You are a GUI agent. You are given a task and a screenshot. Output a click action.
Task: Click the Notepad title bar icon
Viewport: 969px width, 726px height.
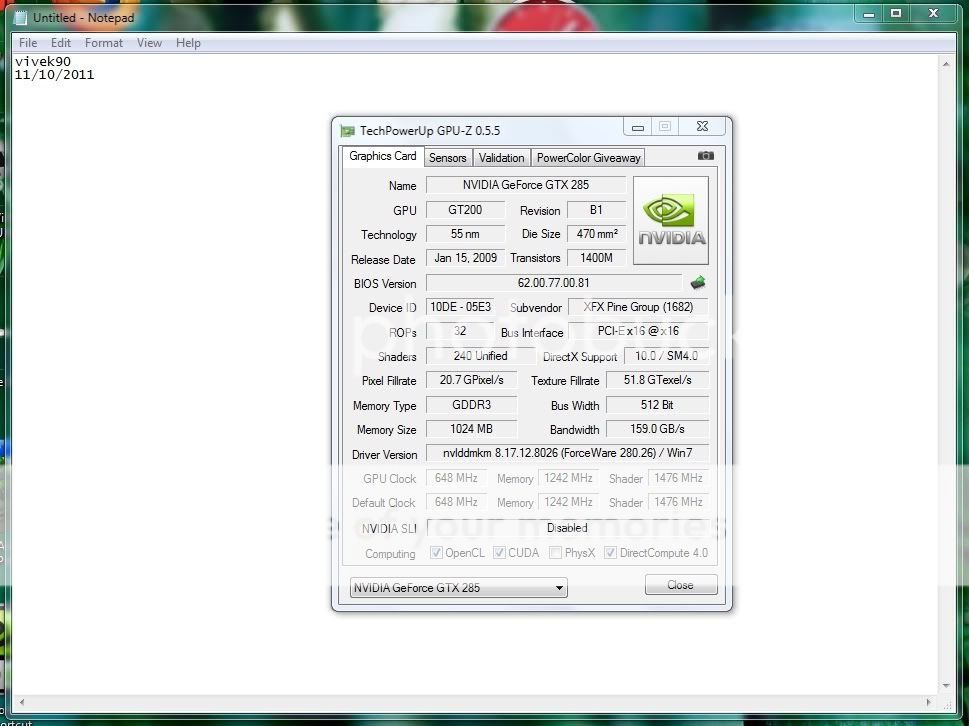coord(20,18)
